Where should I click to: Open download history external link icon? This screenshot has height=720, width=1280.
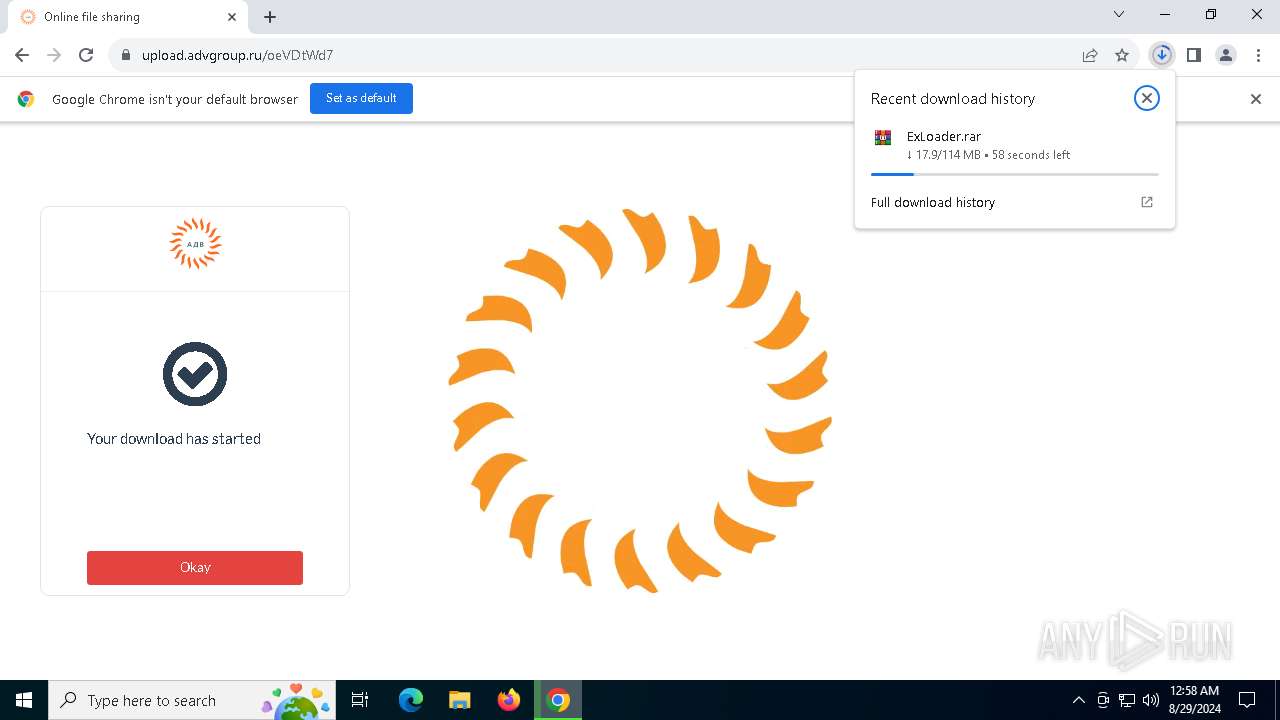tap(1147, 202)
